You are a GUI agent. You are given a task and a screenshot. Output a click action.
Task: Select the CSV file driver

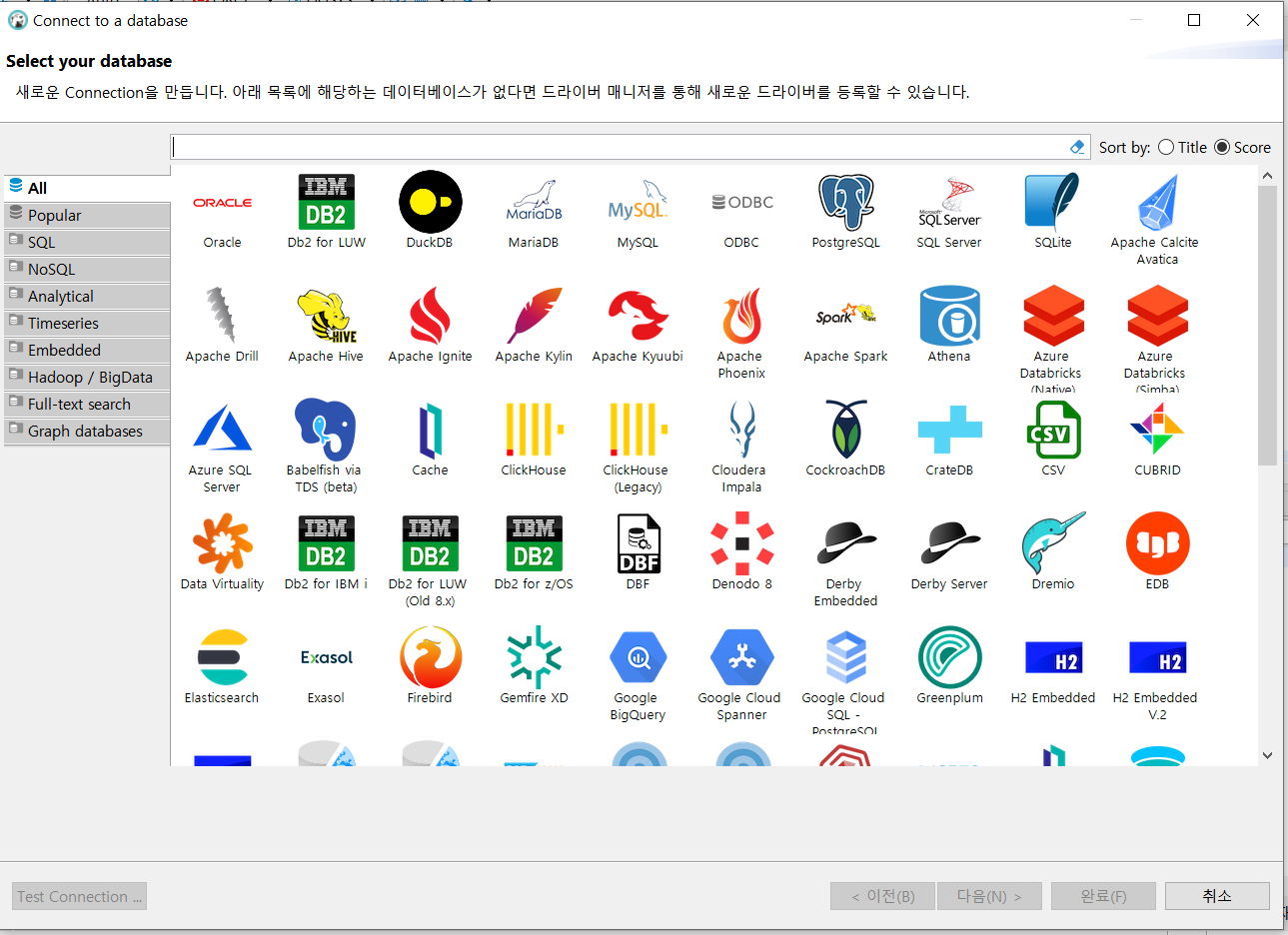click(x=1053, y=430)
